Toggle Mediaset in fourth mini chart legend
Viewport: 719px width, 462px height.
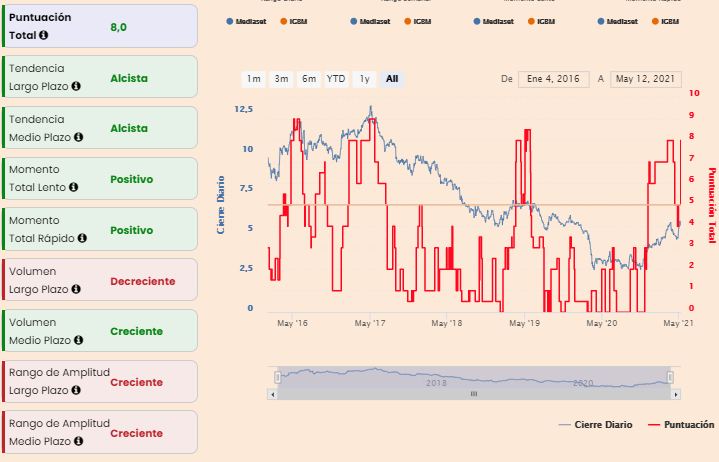pyautogui.click(x=617, y=22)
